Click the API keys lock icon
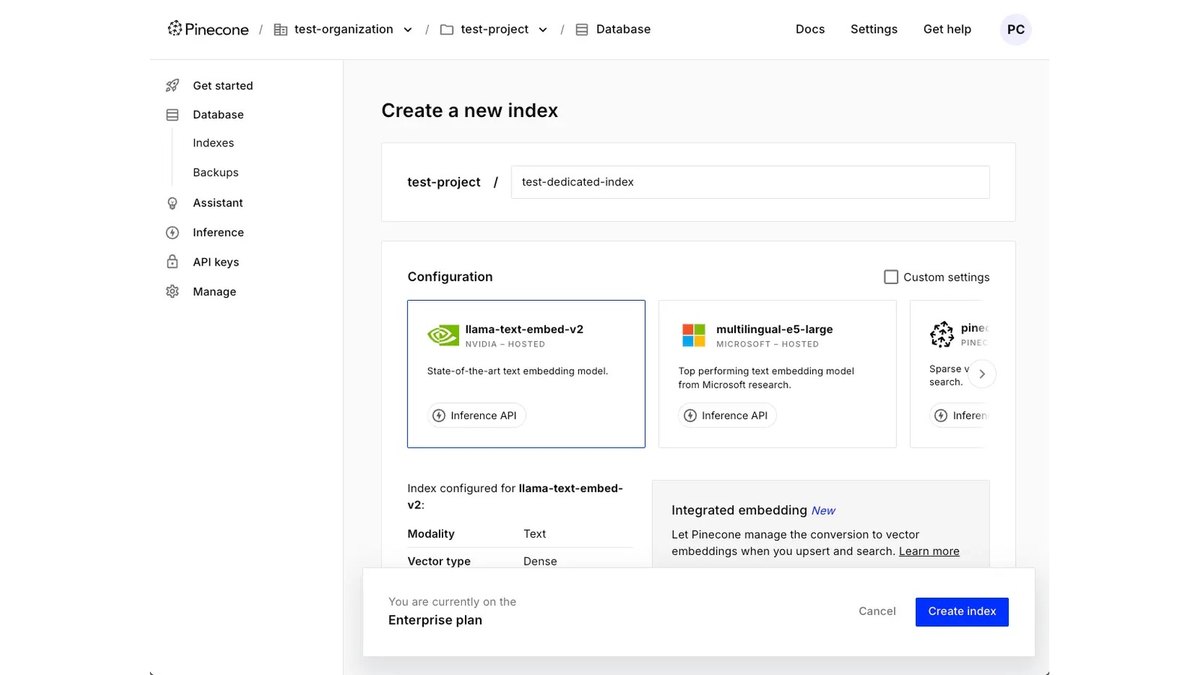Screen dimensions: 1200x675 tap(172, 262)
